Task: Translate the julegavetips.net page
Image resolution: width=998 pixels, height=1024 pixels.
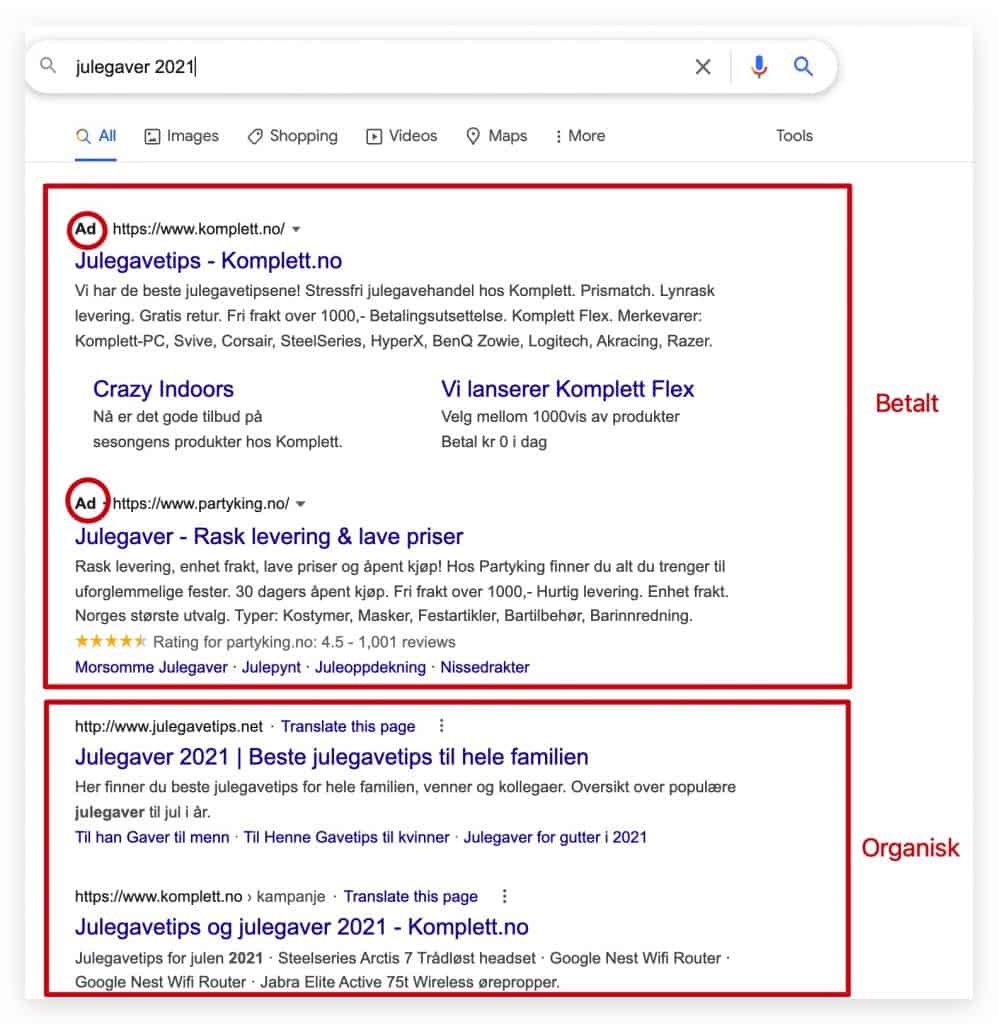Action: click(x=348, y=726)
